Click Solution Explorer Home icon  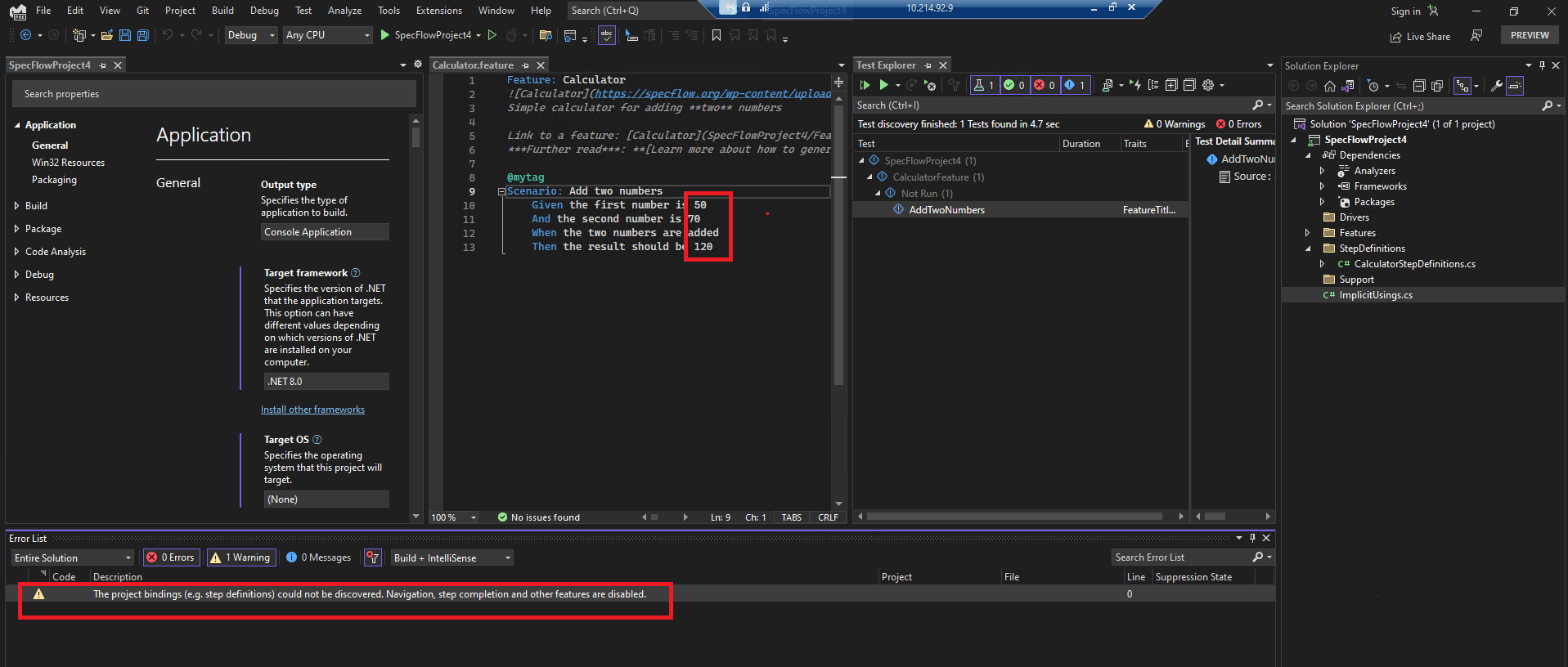pos(1330,86)
